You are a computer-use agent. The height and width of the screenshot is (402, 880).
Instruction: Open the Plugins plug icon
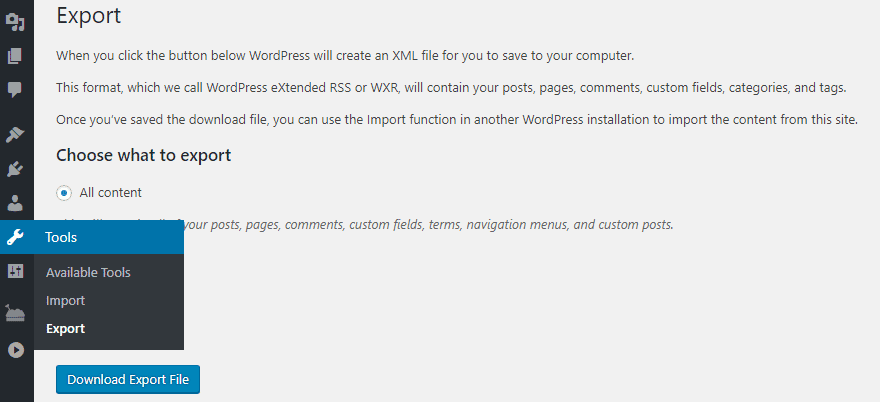click(x=15, y=168)
